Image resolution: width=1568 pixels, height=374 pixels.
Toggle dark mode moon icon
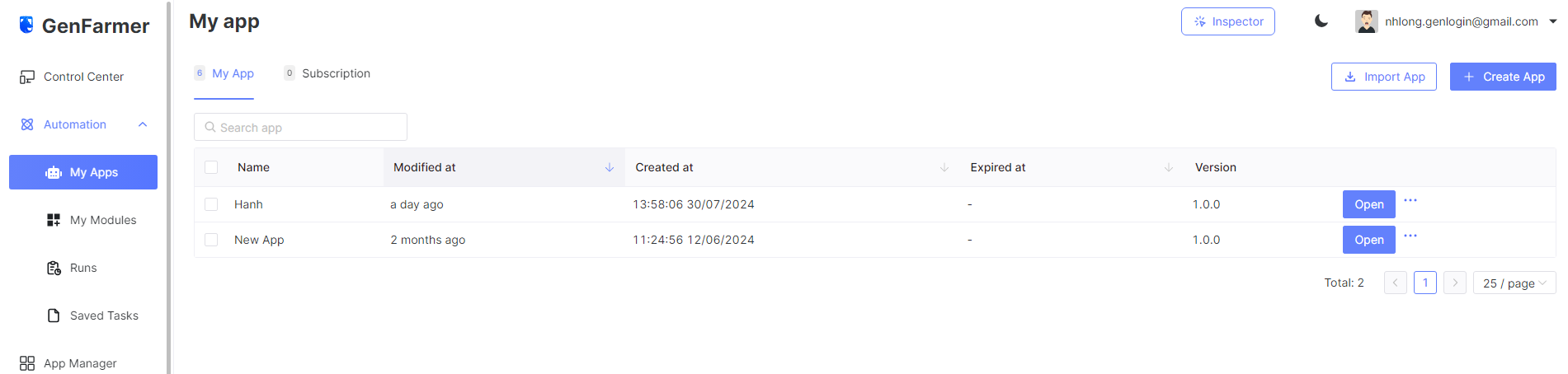pyautogui.click(x=1321, y=21)
